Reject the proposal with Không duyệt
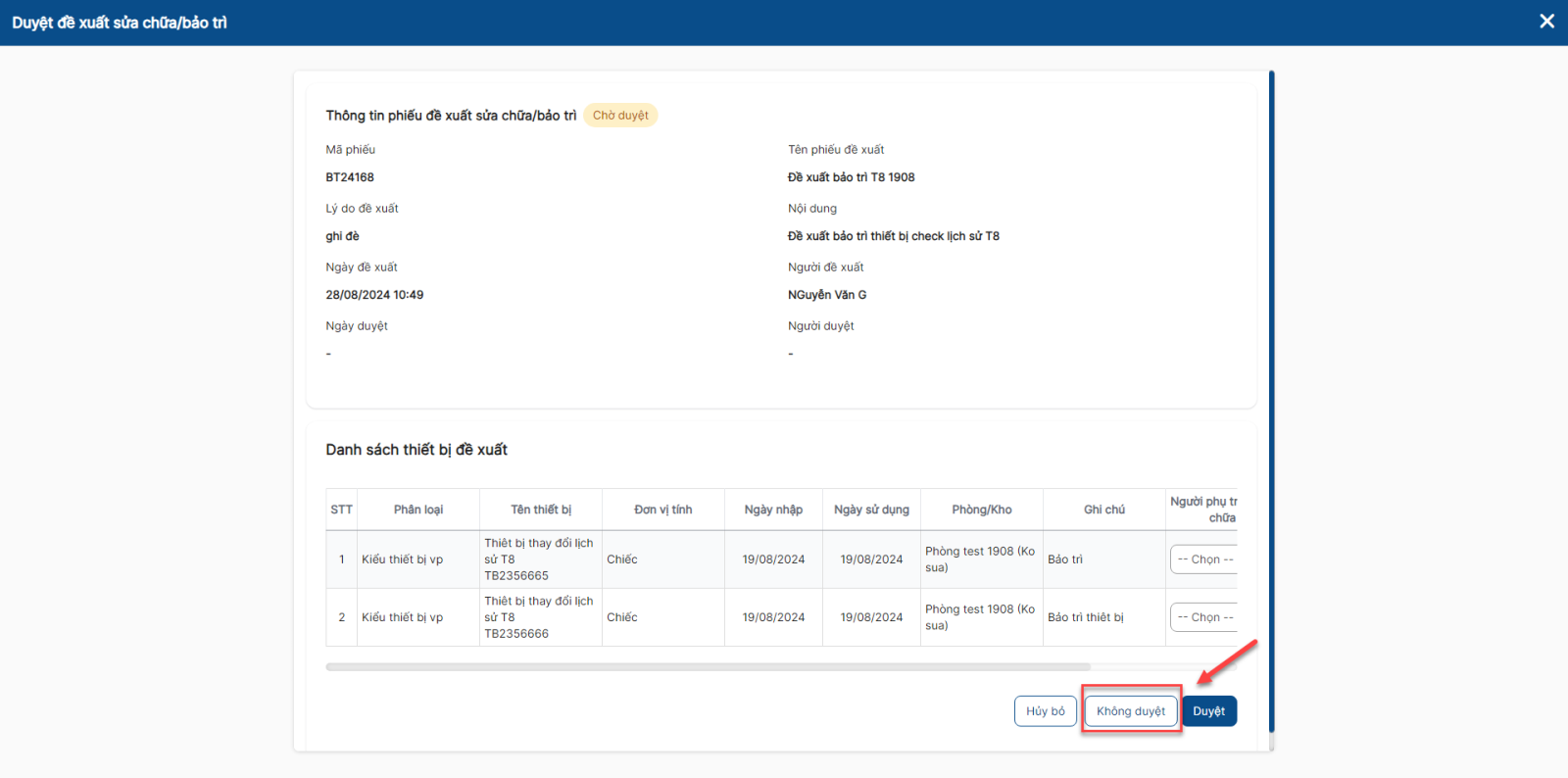The image size is (1568, 778). 1131,711
